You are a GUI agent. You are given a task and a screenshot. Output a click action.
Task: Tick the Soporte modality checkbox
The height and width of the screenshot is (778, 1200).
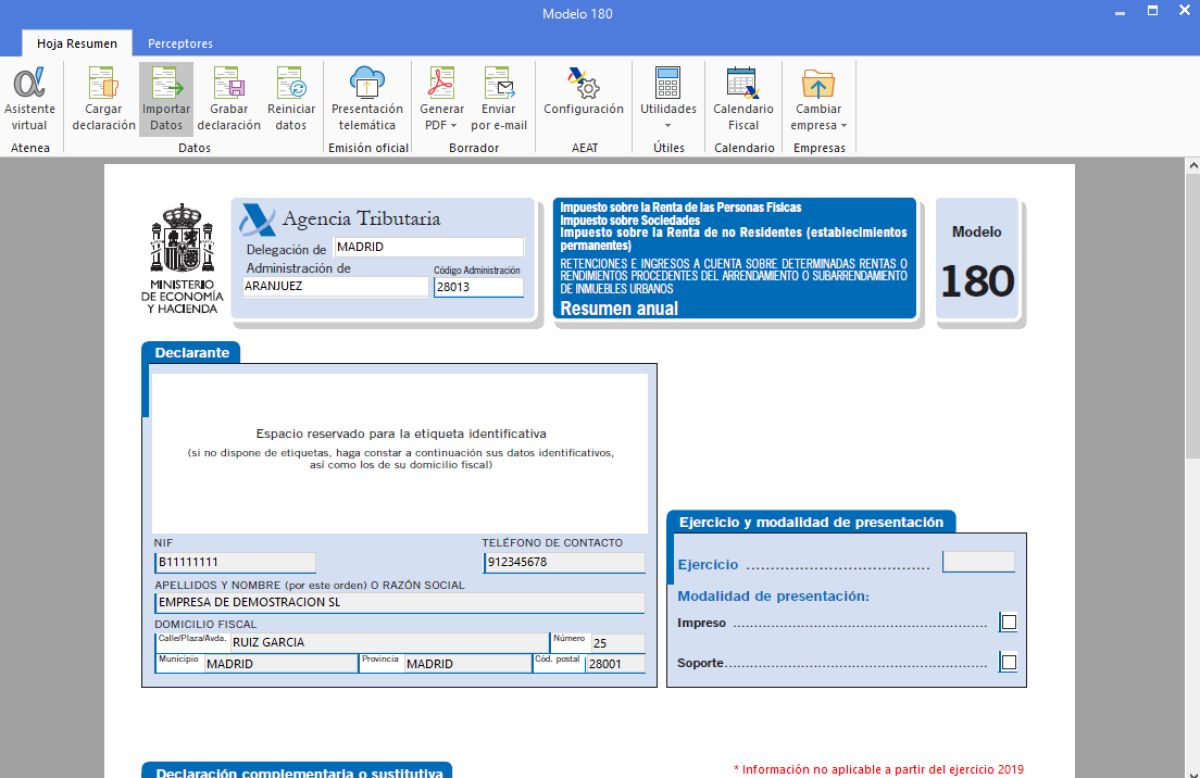pos(1008,663)
